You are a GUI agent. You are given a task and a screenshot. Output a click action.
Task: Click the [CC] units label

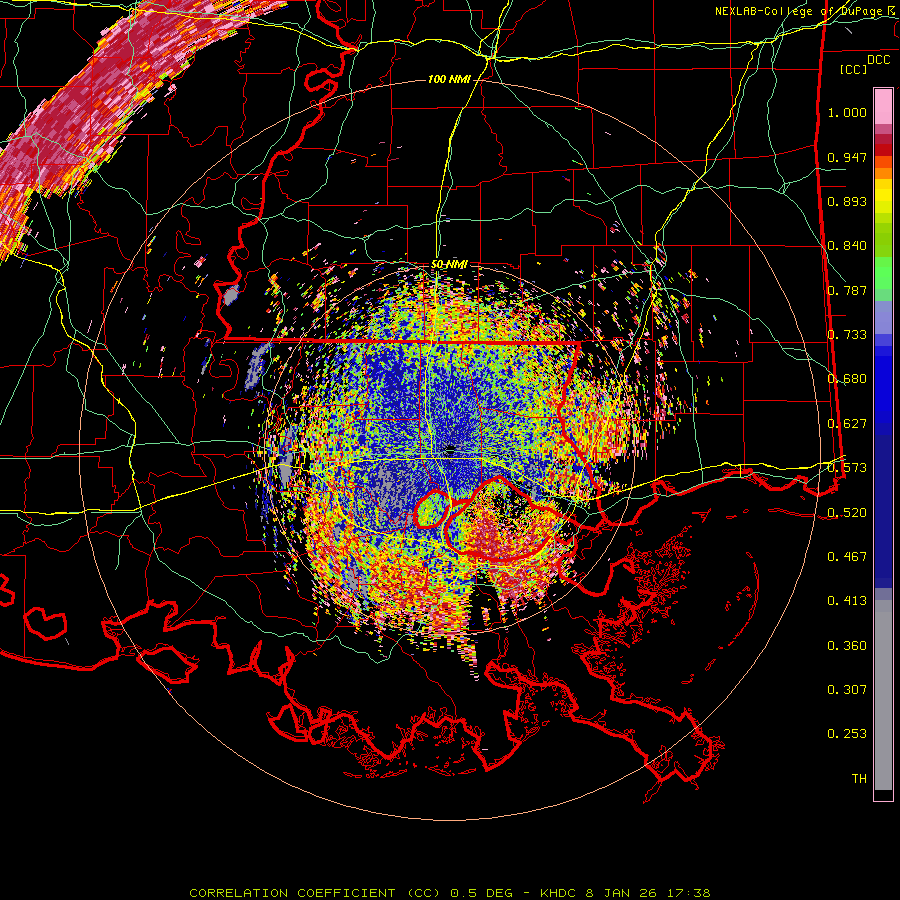[x=854, y=69]
